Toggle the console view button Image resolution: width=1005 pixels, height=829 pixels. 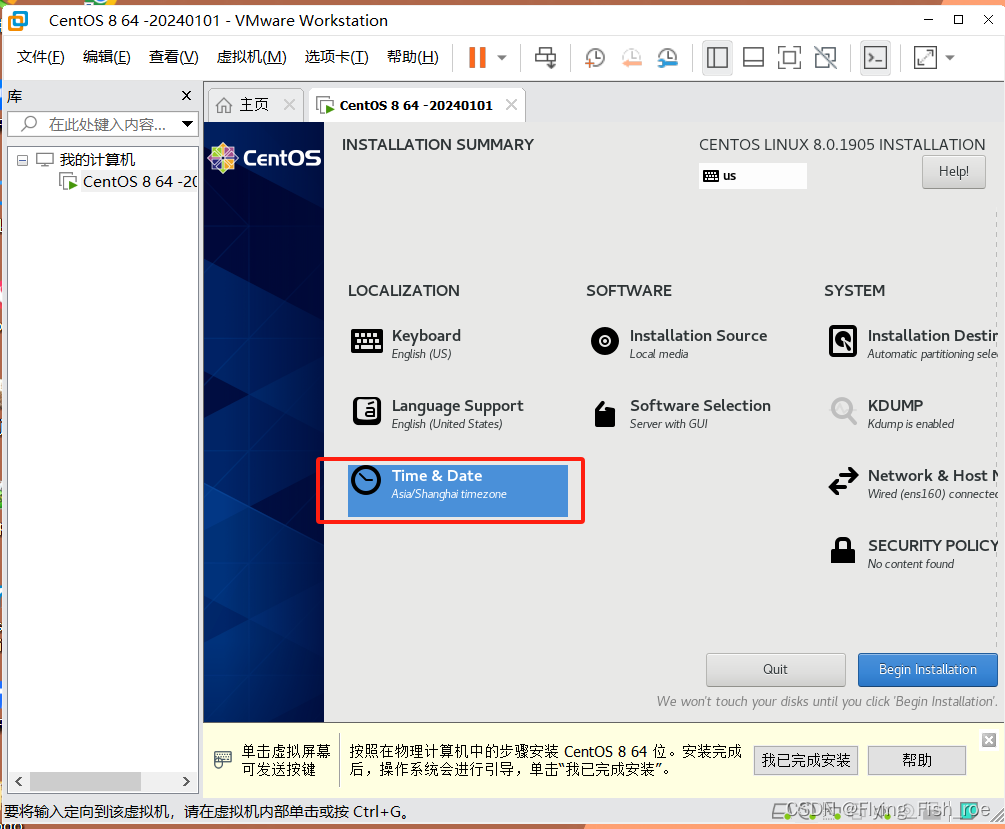tap(875, 57)
